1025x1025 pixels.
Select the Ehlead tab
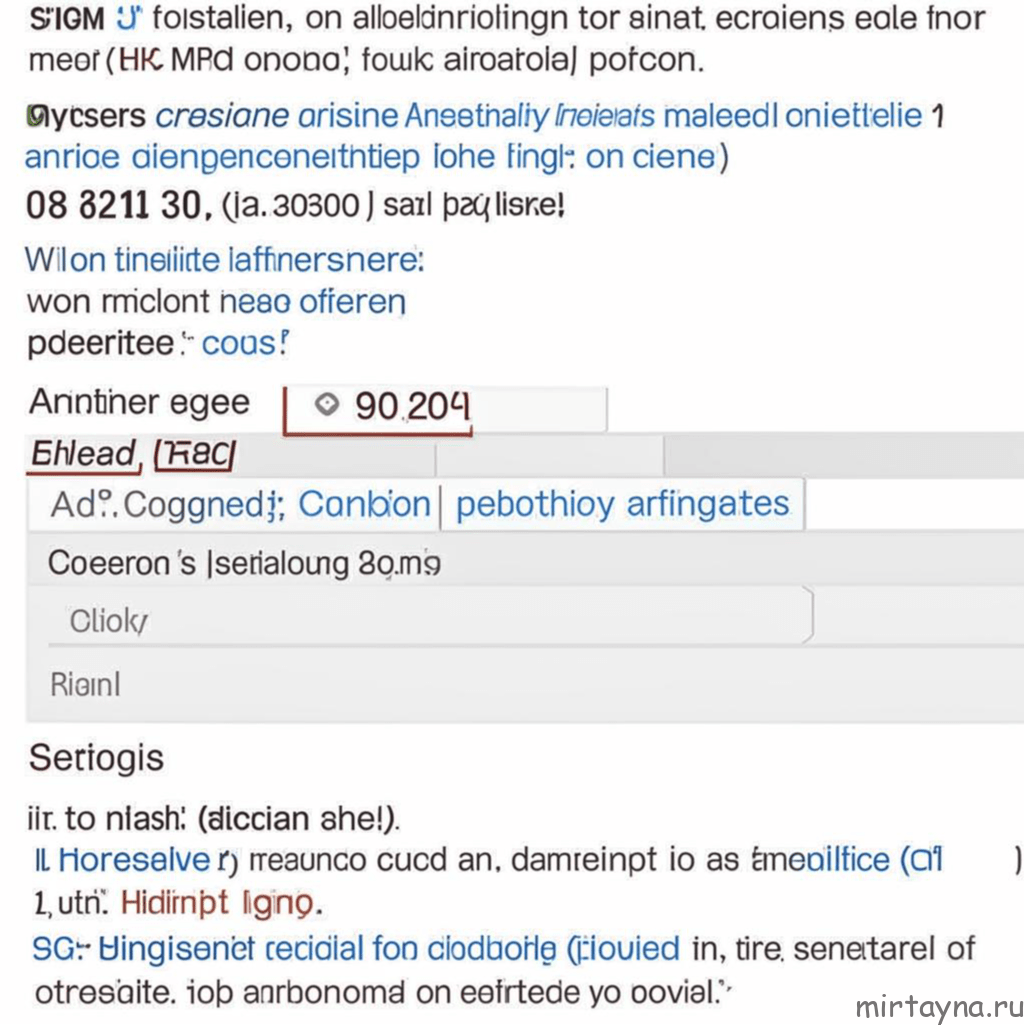point(84,453)
